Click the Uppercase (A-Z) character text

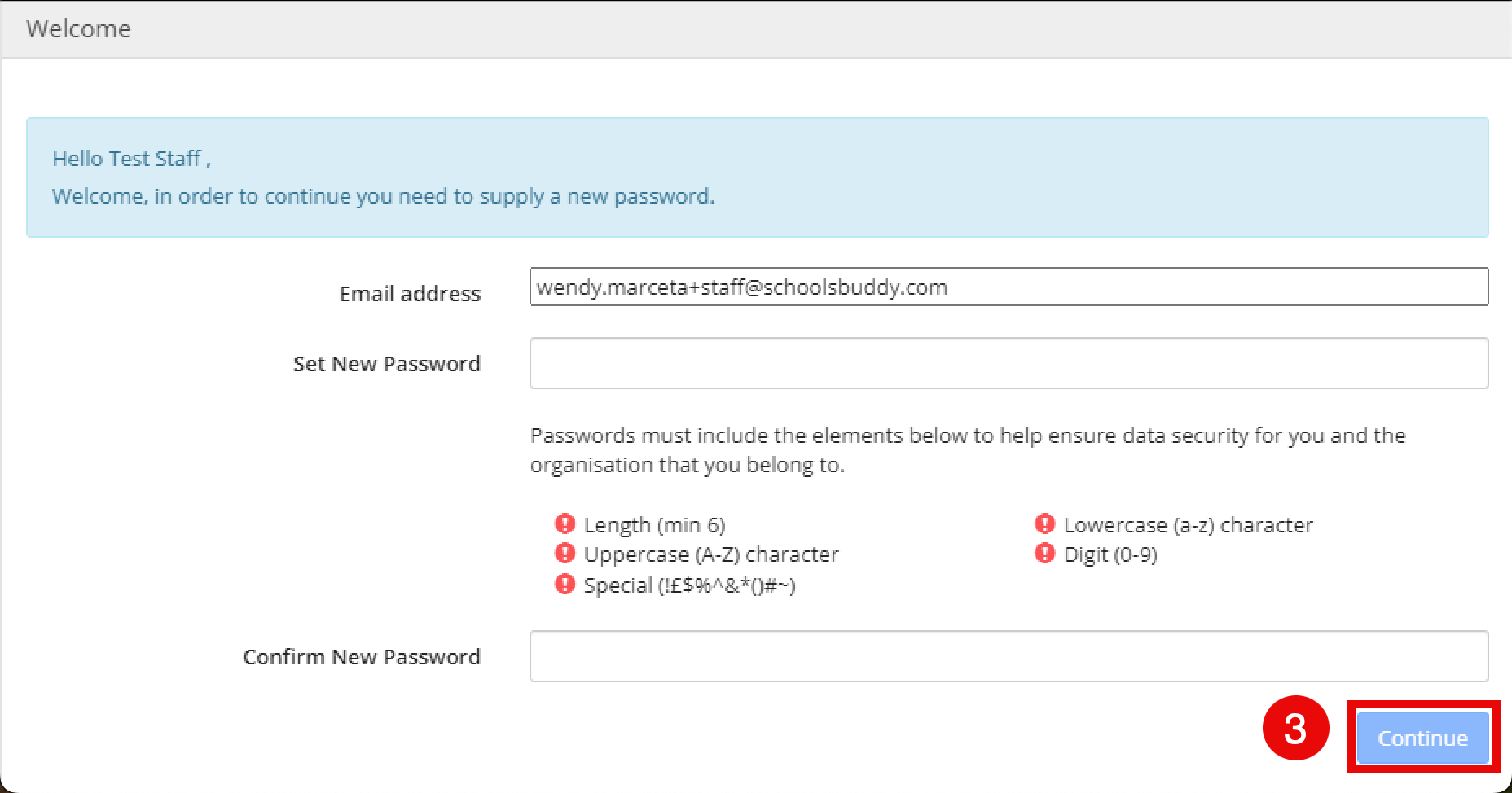point(711,554)
